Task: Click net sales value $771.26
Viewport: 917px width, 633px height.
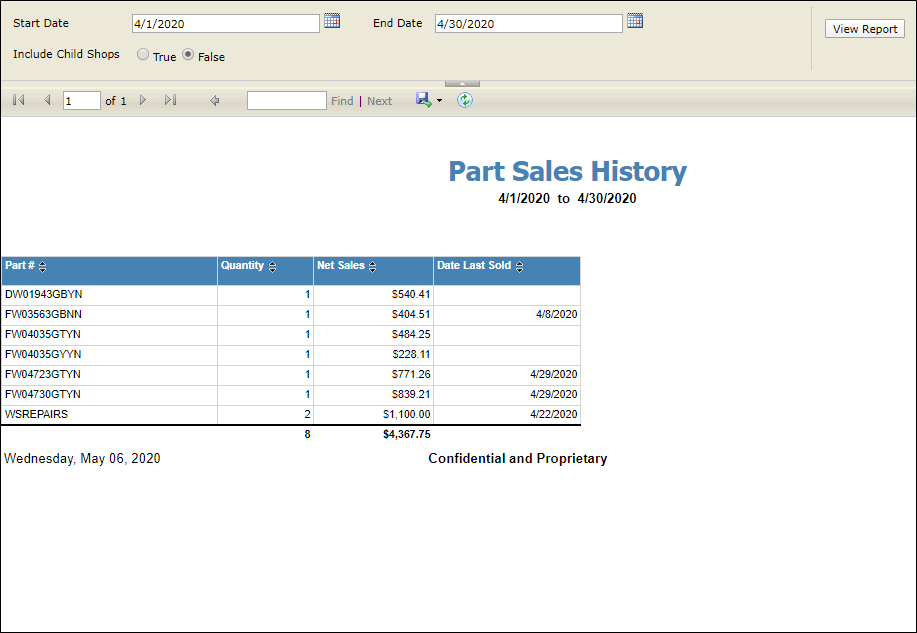Action: point(411,374)
